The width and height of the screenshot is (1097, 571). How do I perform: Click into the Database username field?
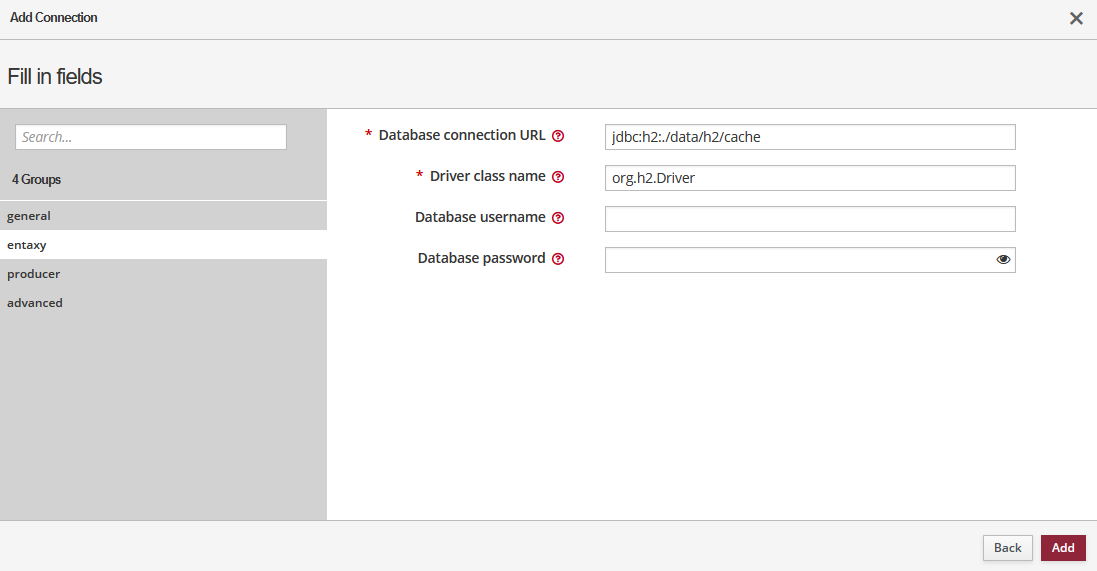point(810,219)
